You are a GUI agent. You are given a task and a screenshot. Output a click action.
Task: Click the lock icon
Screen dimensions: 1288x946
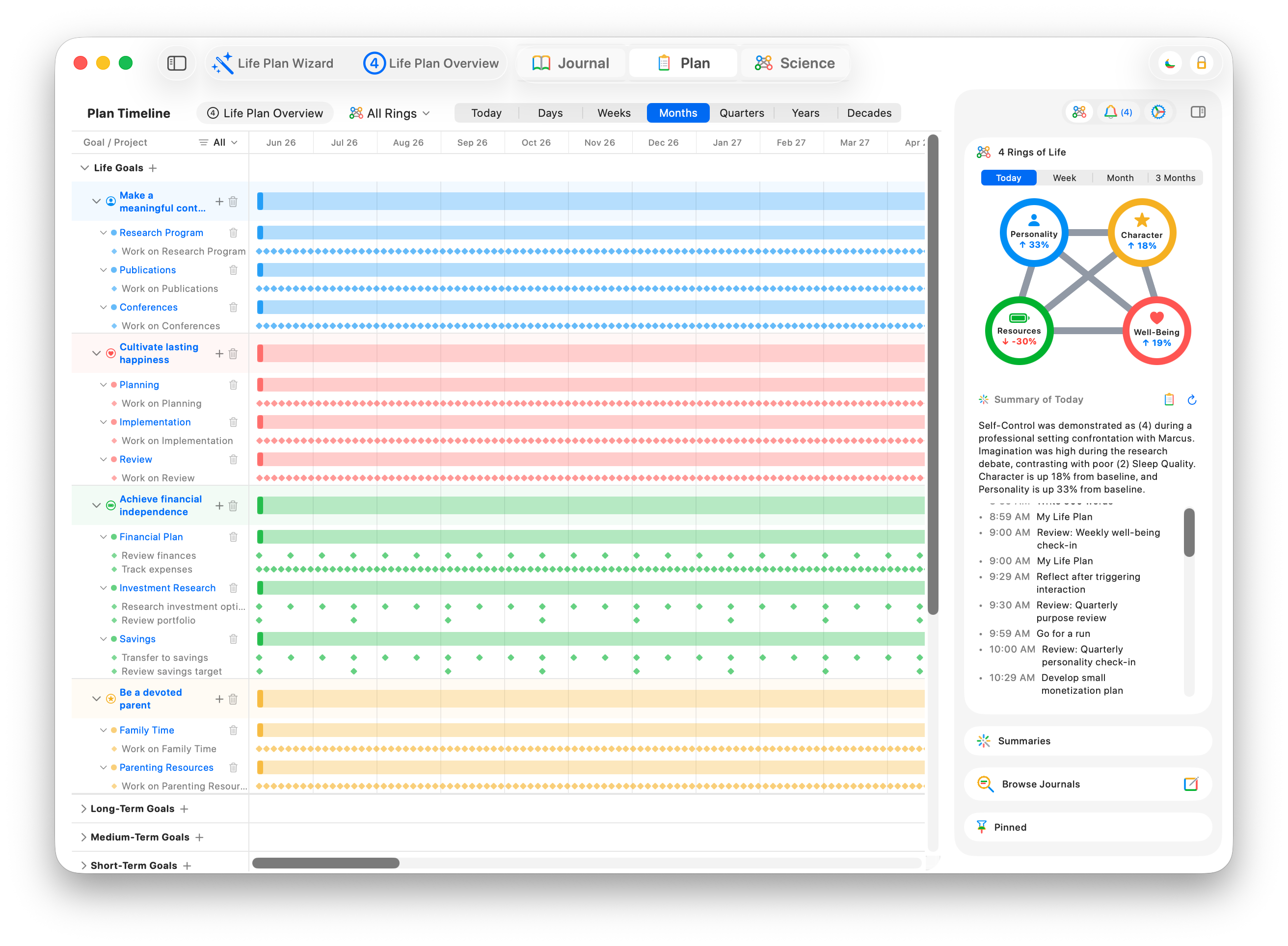pos(1201,63)
